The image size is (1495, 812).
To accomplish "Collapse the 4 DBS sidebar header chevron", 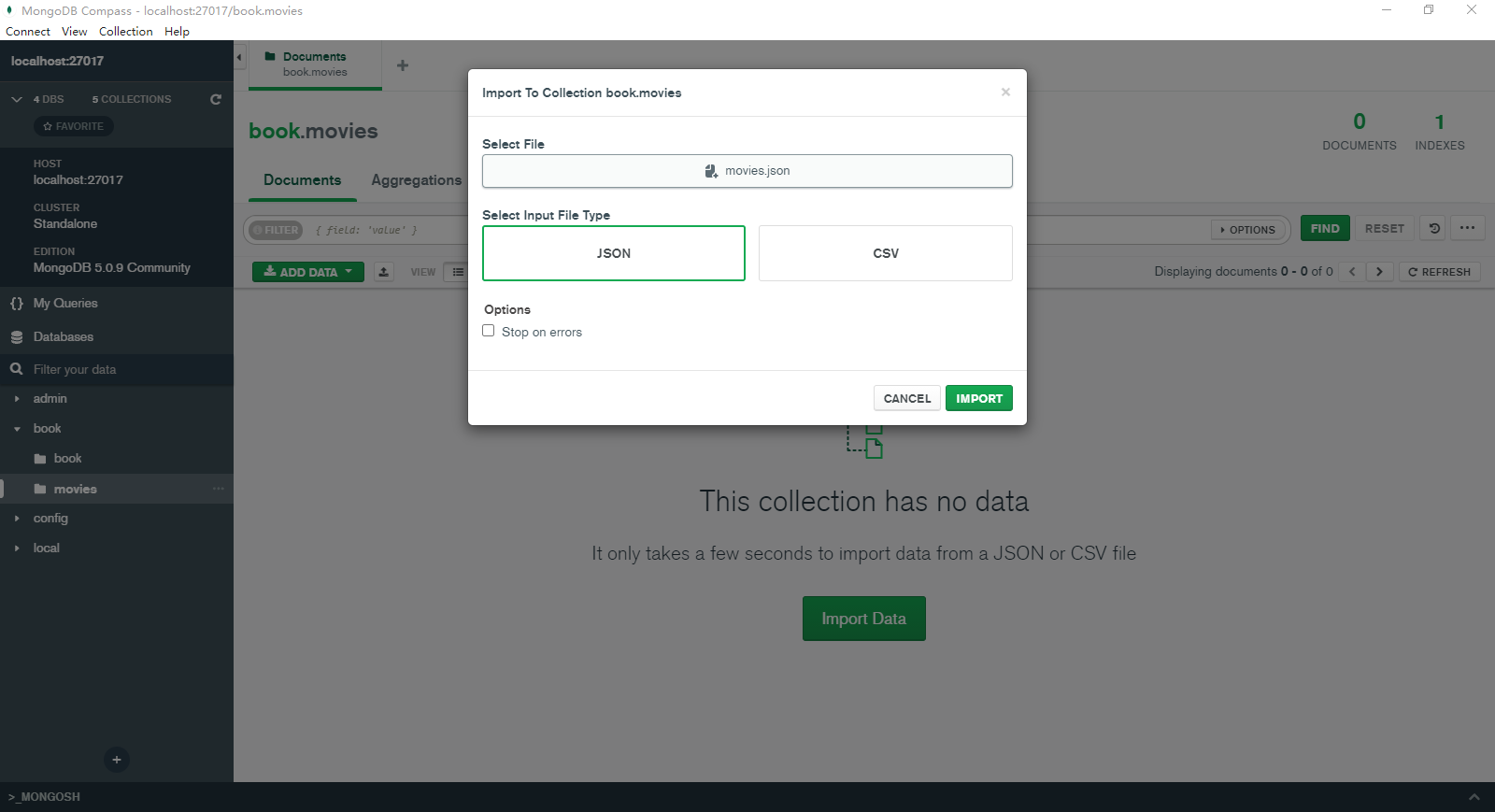I will 17,99.
